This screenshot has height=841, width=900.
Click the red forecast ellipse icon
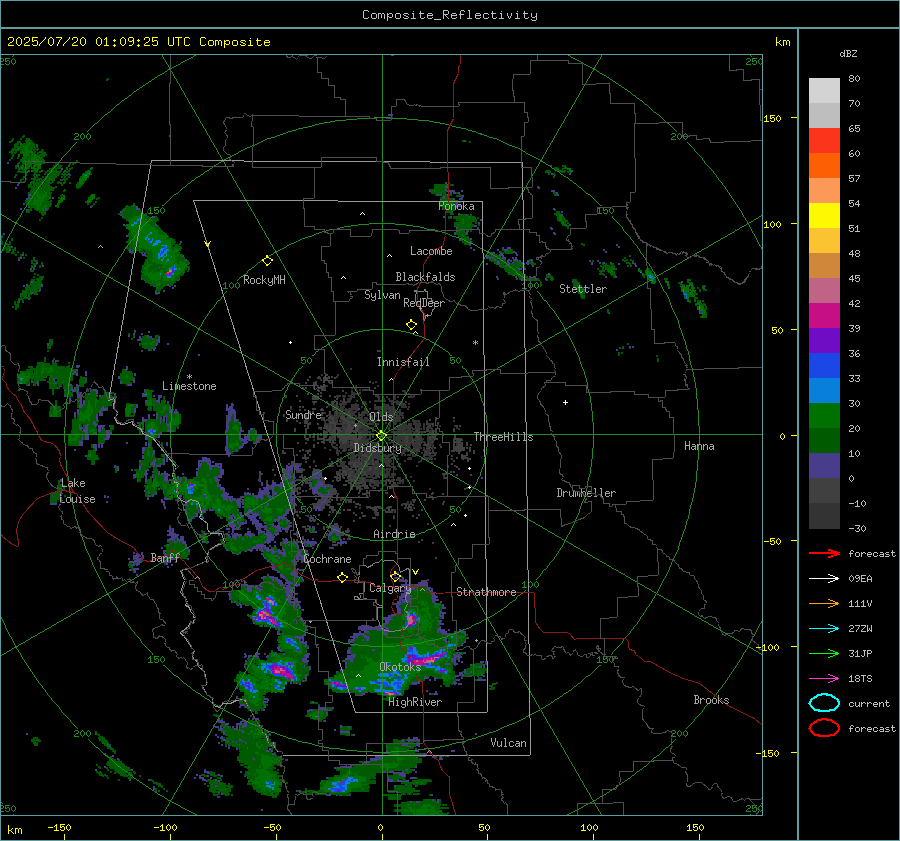[x=824, y=728]
